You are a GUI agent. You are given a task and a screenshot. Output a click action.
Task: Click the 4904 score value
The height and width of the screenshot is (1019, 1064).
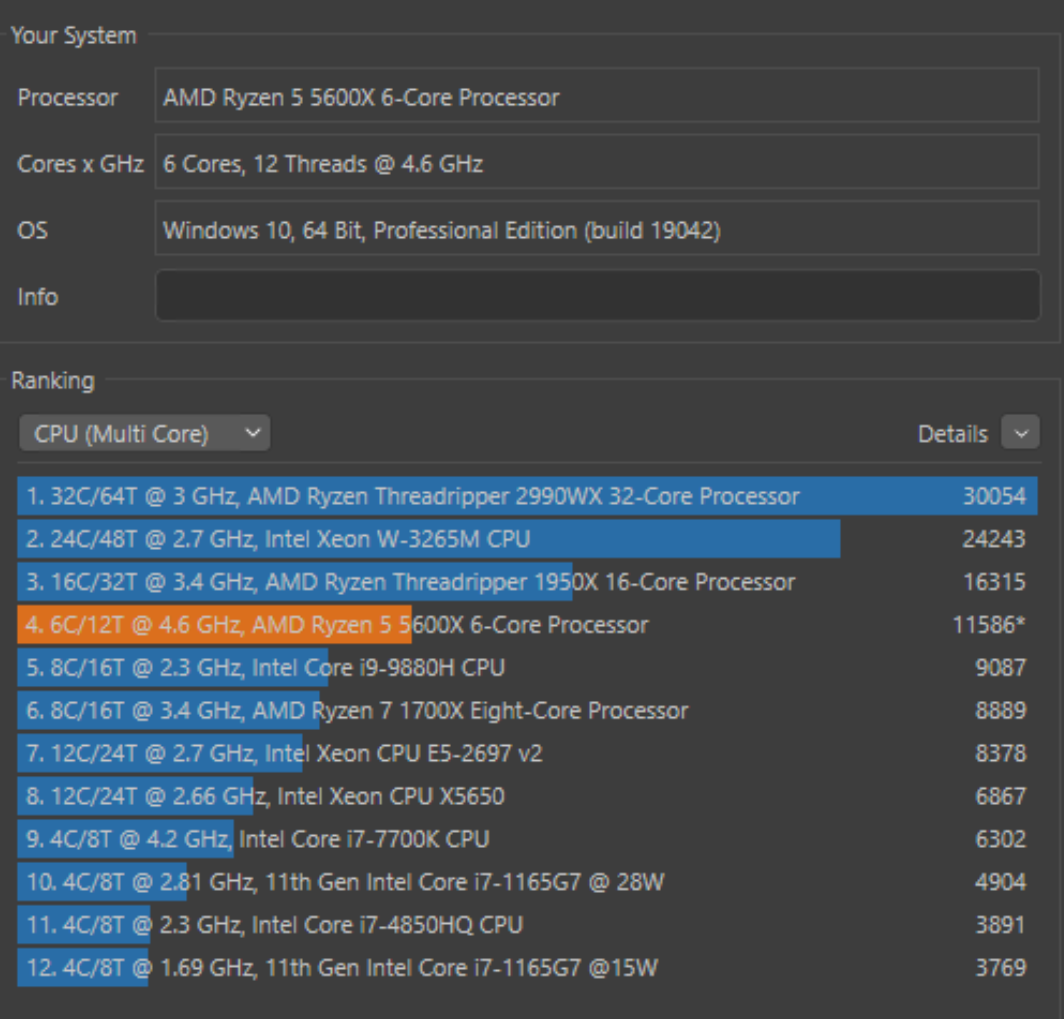point(1000,882)
